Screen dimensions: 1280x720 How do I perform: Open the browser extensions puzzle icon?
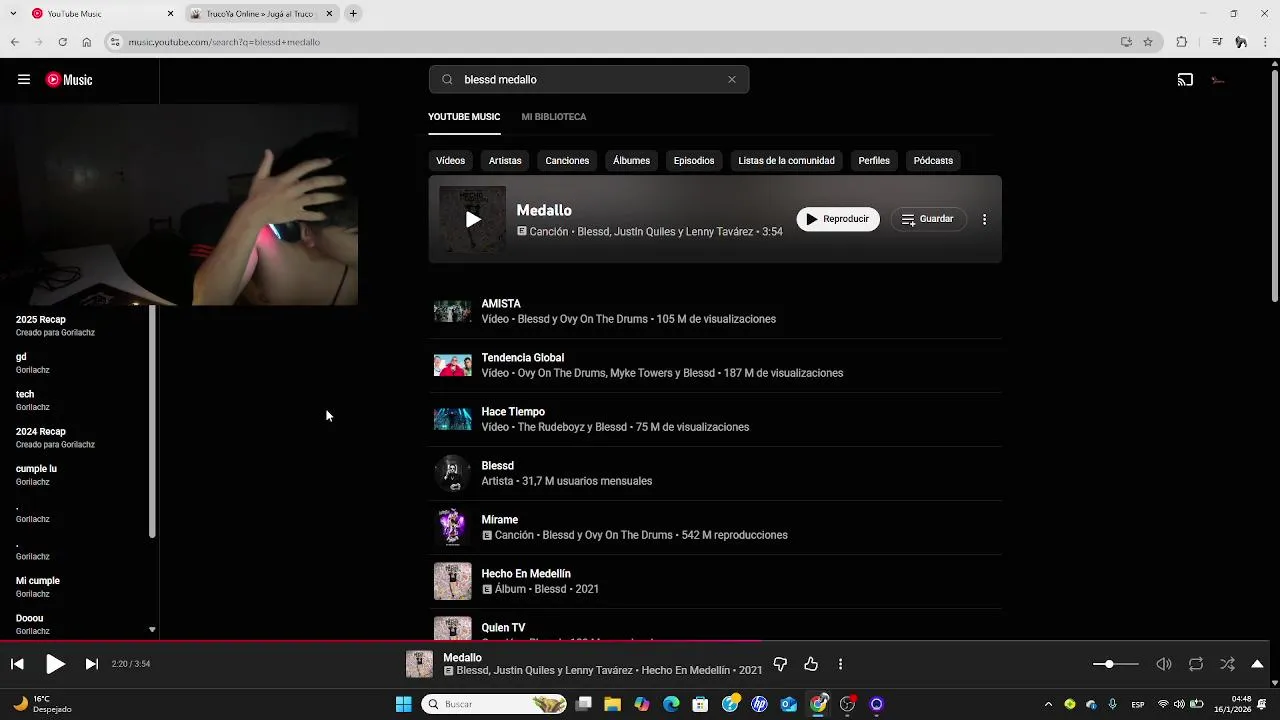[x=1182, y=42]
